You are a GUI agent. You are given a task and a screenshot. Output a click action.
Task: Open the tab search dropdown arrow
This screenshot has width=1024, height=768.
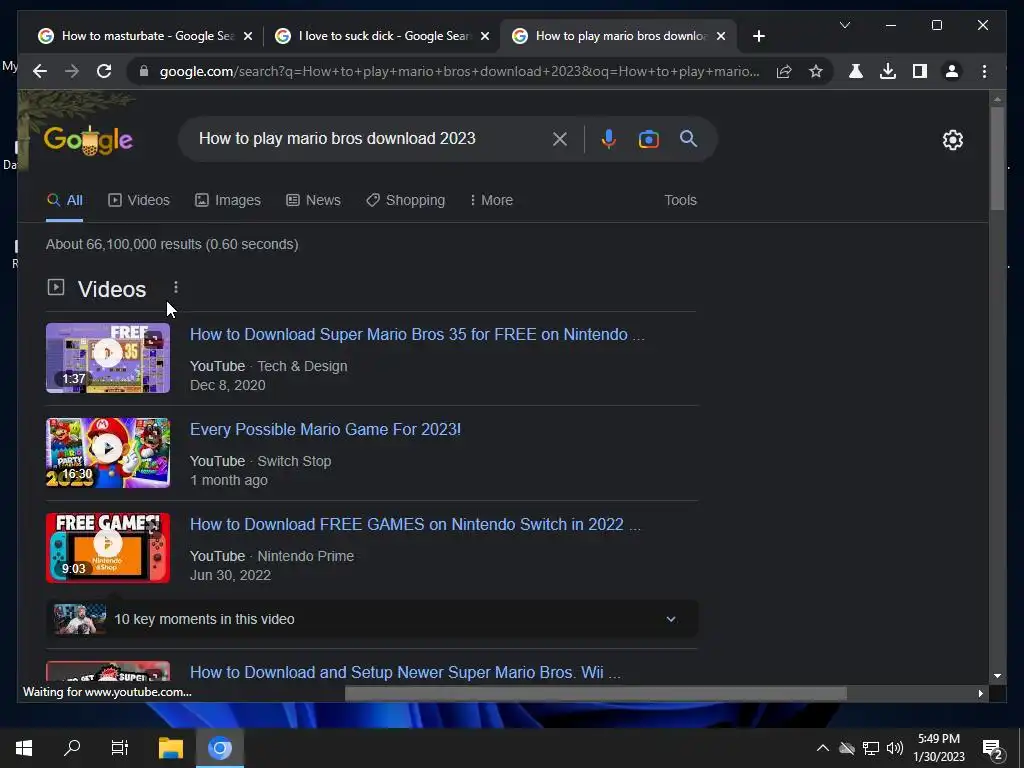click(x=844, y=25)
